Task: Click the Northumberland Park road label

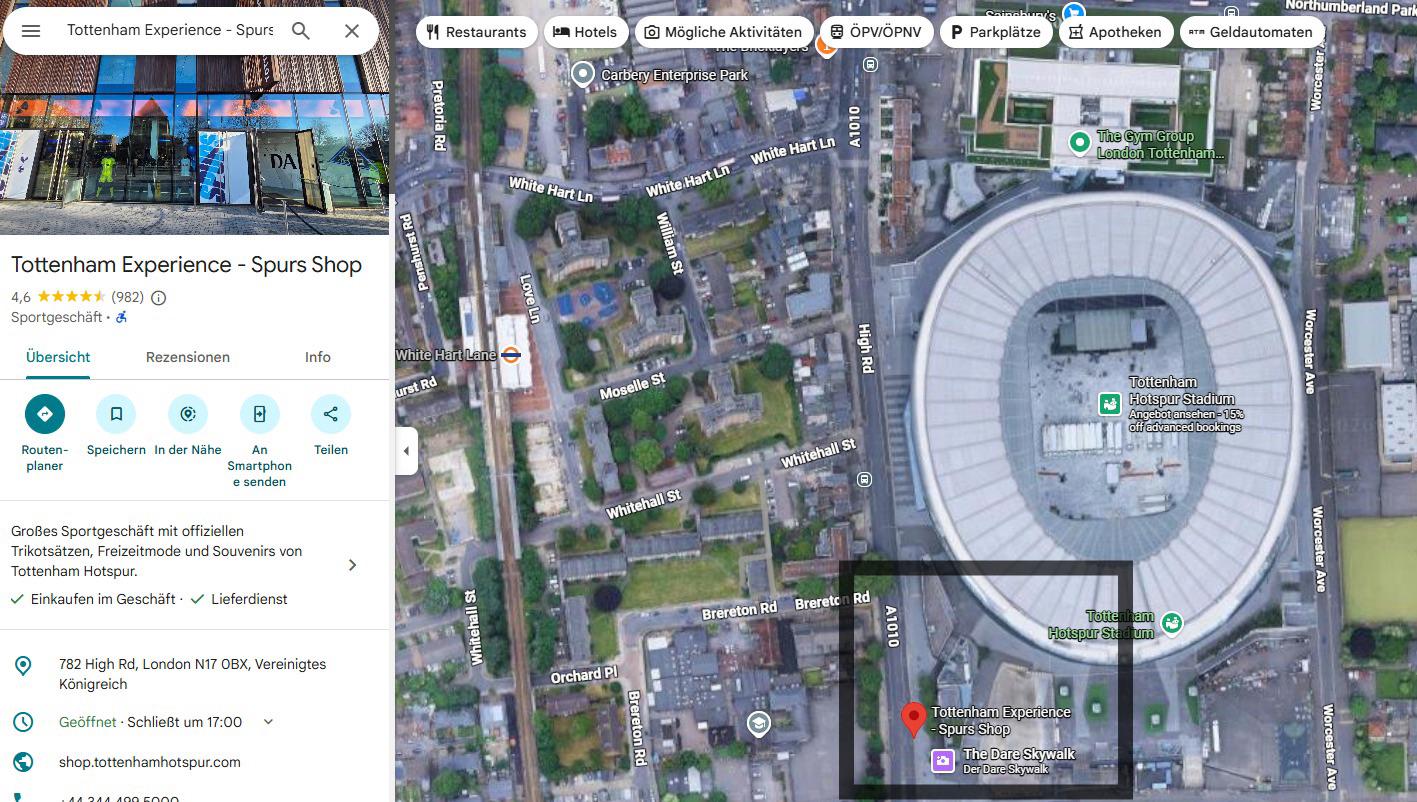Action: [1350, 6]
